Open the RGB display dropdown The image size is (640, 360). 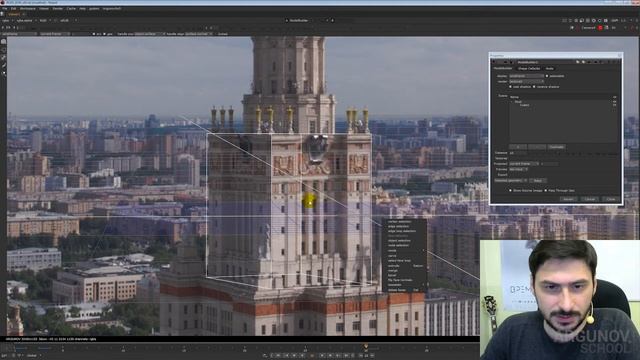coord(44,20)
